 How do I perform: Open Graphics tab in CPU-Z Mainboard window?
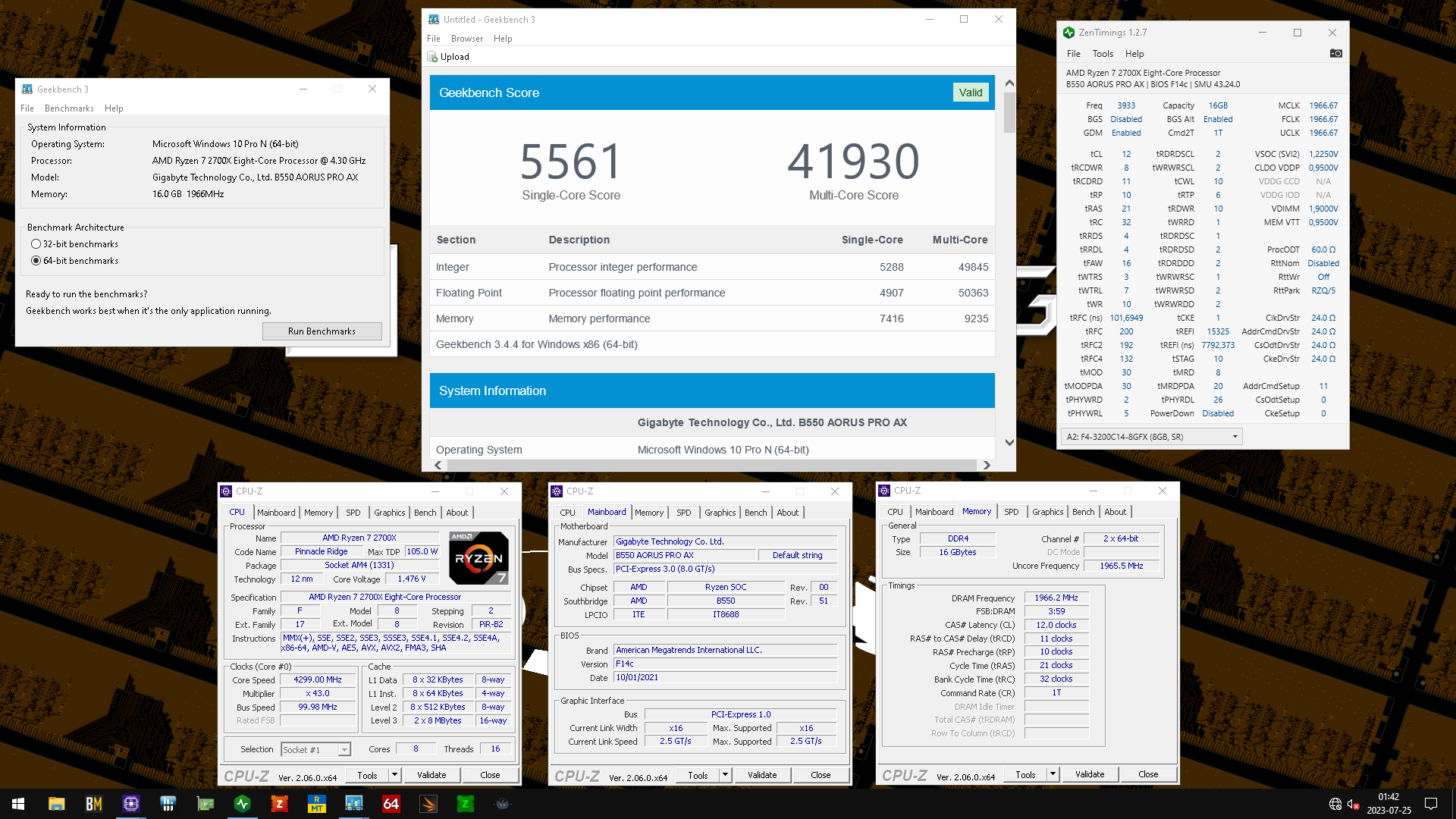(x=720, y=513)
